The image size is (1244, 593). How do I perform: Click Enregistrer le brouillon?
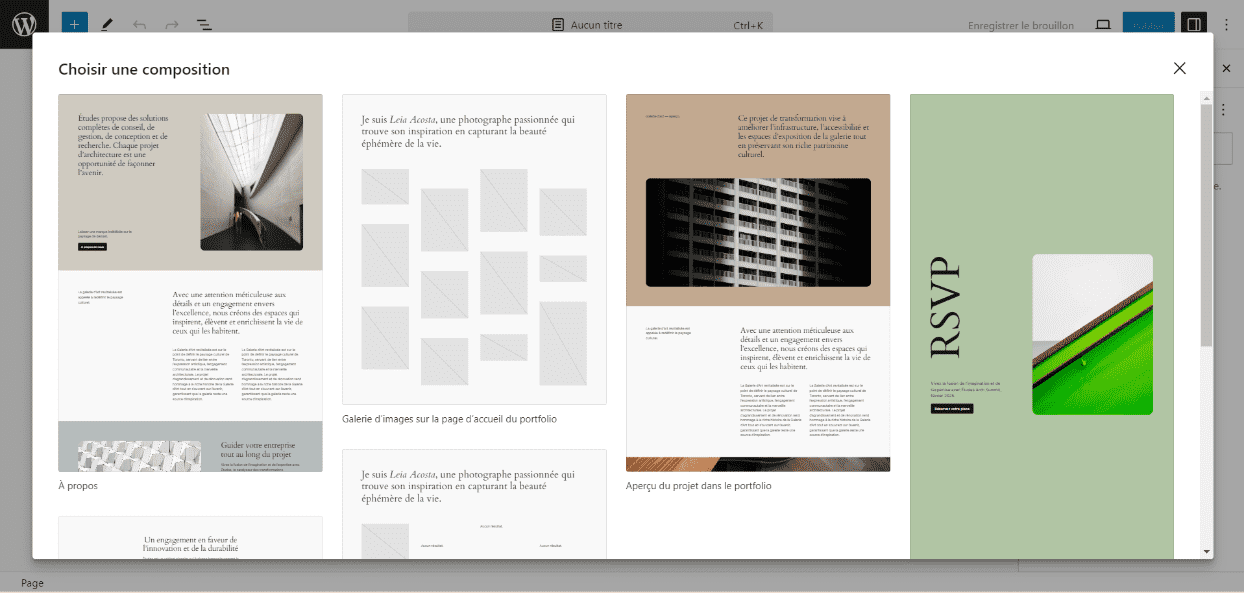(1020, 25)
